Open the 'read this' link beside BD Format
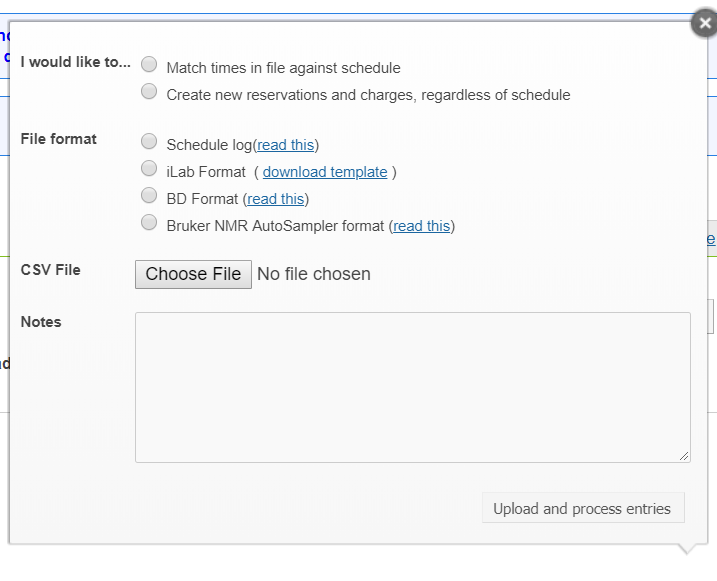 click(275, 199)
